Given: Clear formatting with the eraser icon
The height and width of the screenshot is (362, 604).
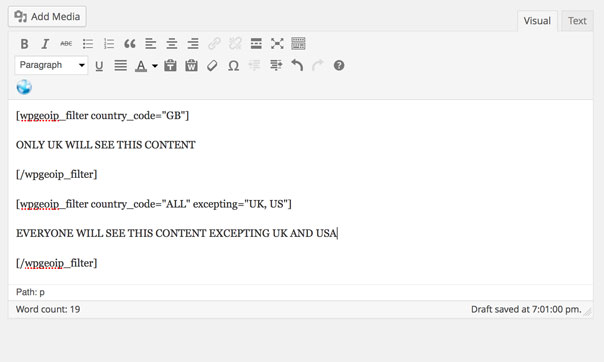Looking at the screenshot, I should [212, 66].
